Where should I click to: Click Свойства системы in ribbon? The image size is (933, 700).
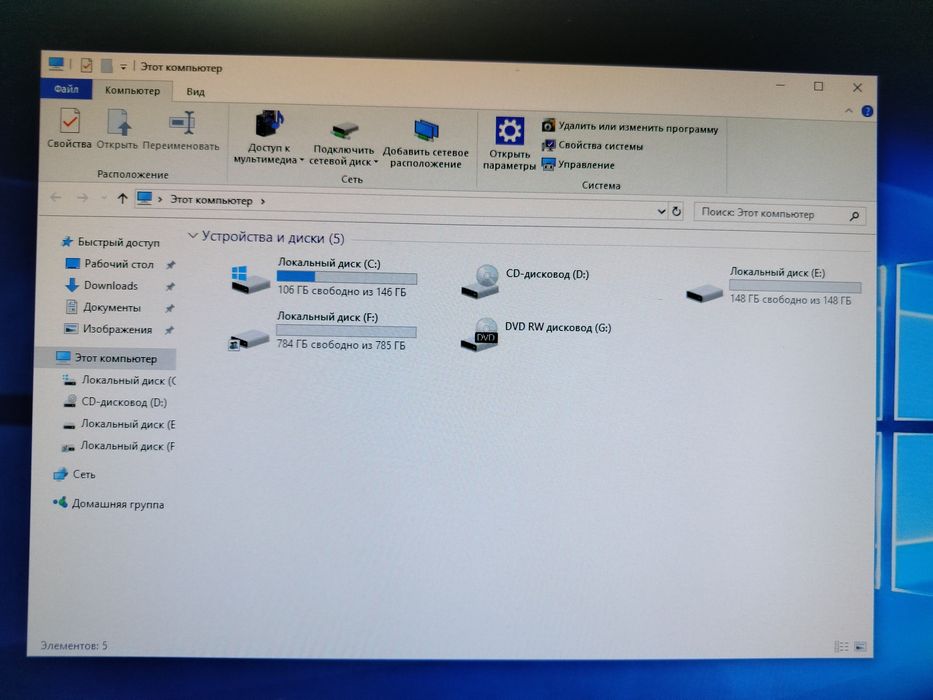593,146
